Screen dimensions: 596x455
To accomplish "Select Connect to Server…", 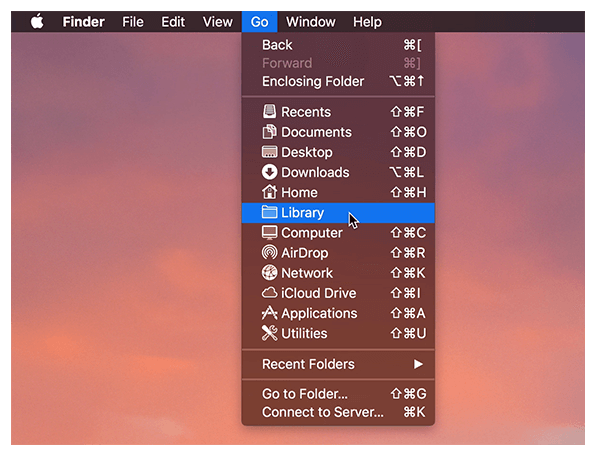I will 338,412.
